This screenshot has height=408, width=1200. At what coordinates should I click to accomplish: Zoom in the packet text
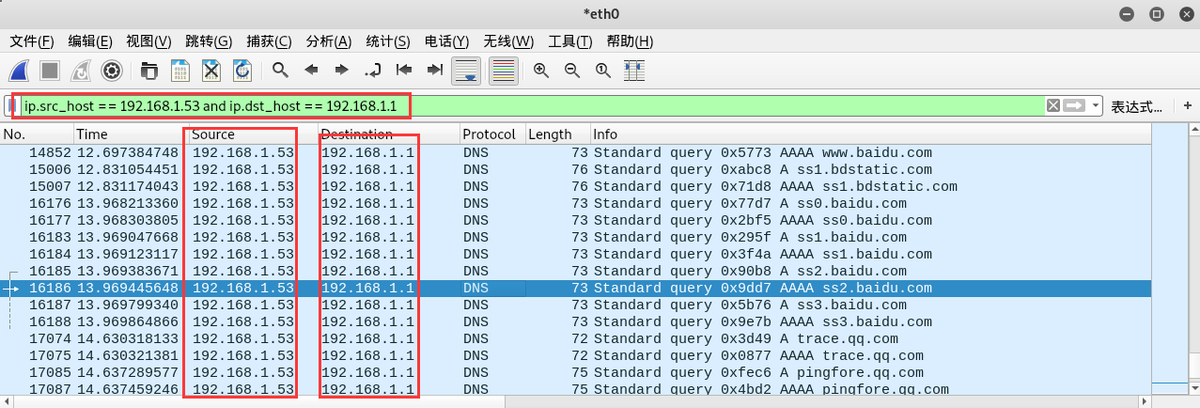541,70
